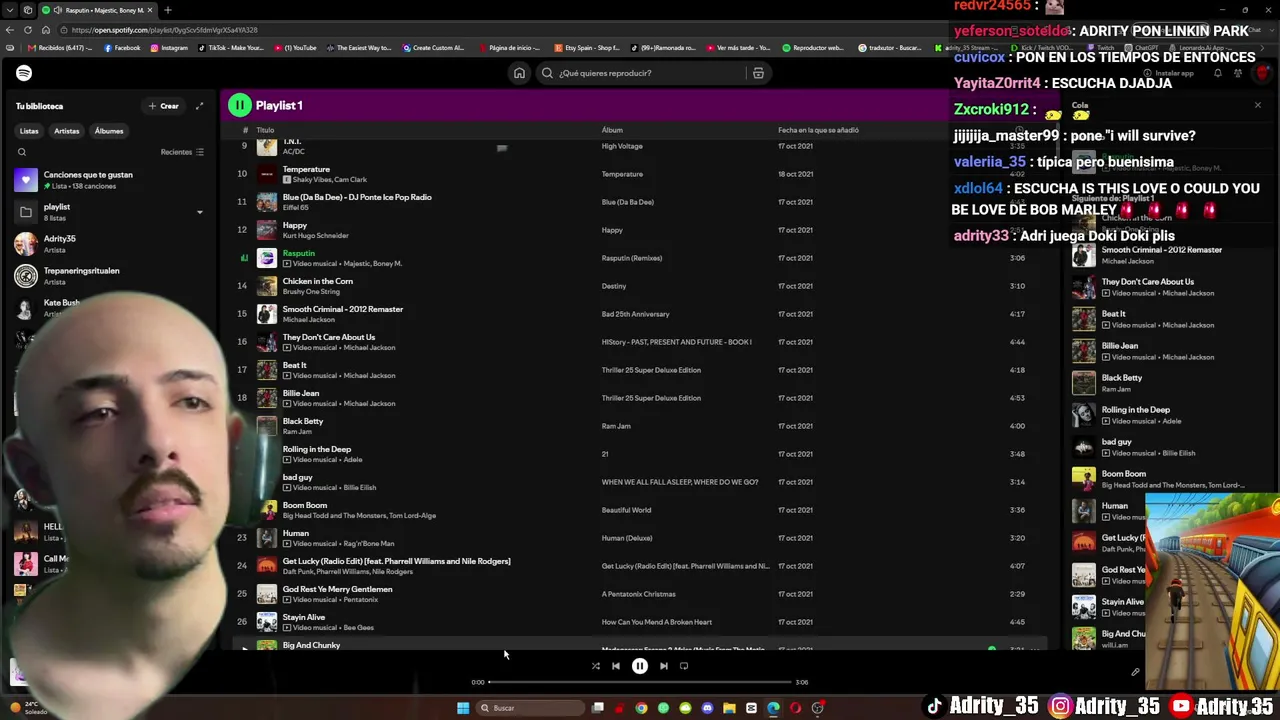
Task: Open the TikTok bookmark
Action: coord(231,48)
